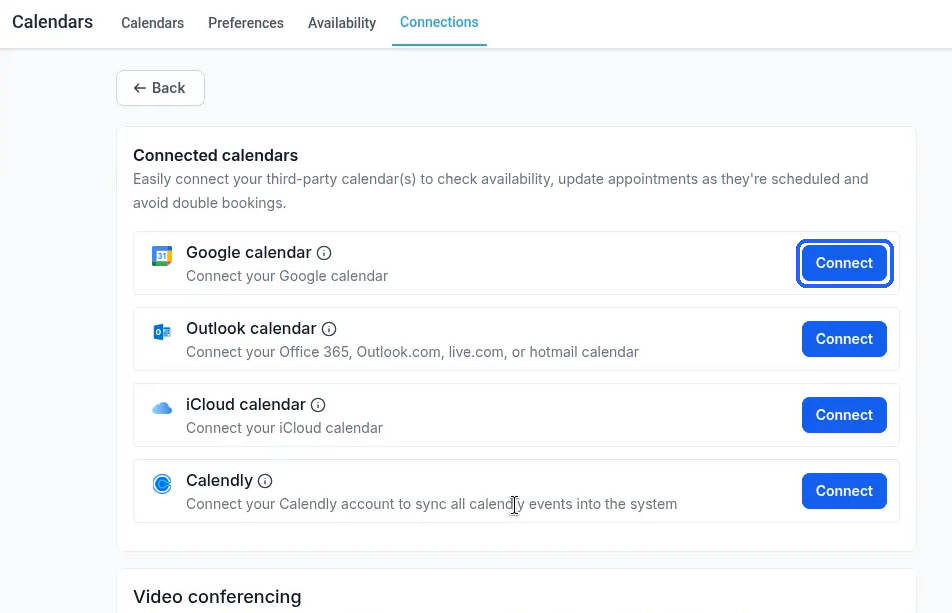Connect the Google calendar
Screen dimensions: 952x613
pyautogui.click(x=844, y=263)
